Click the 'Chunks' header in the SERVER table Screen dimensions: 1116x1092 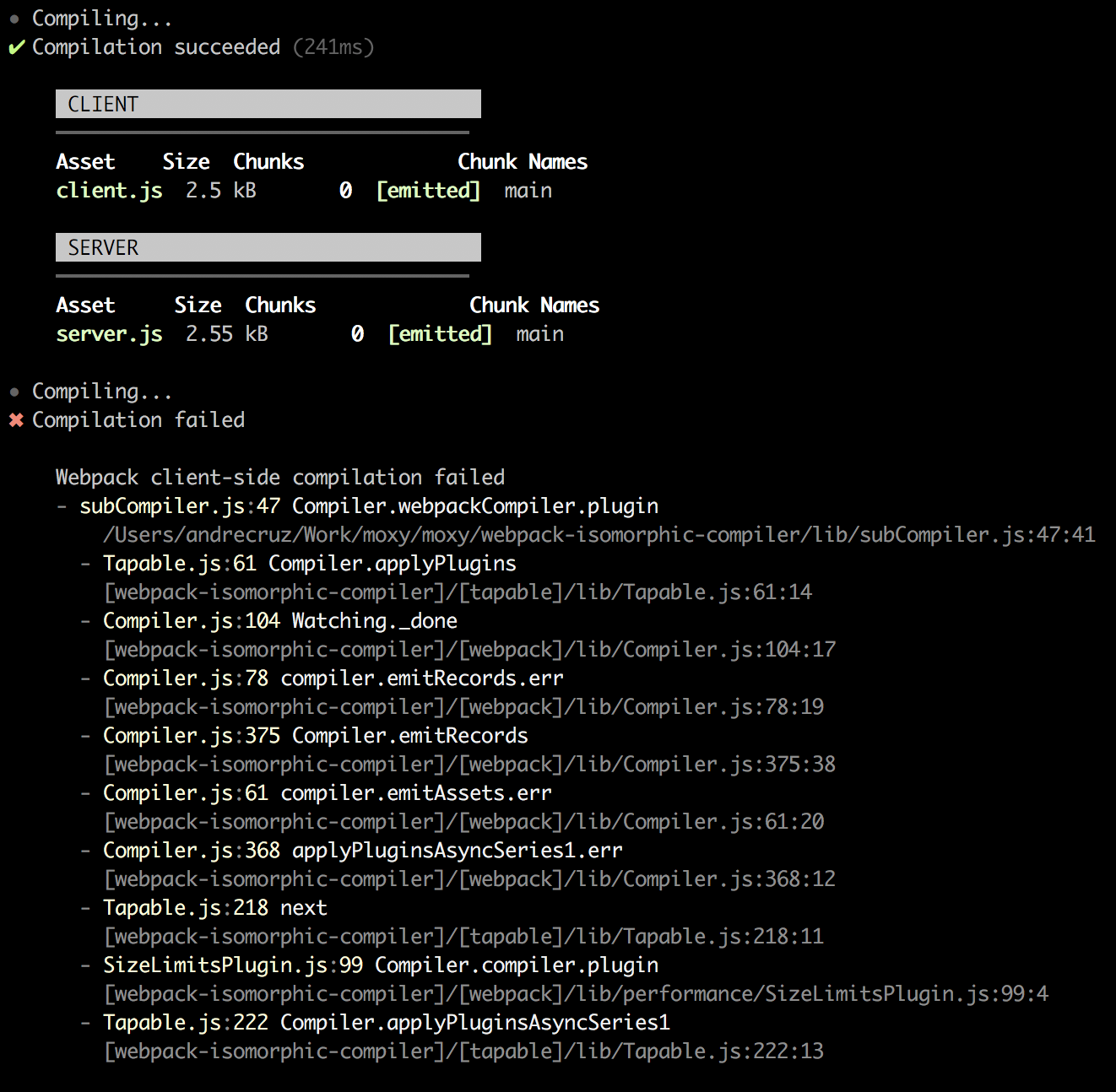pos(280,305)
